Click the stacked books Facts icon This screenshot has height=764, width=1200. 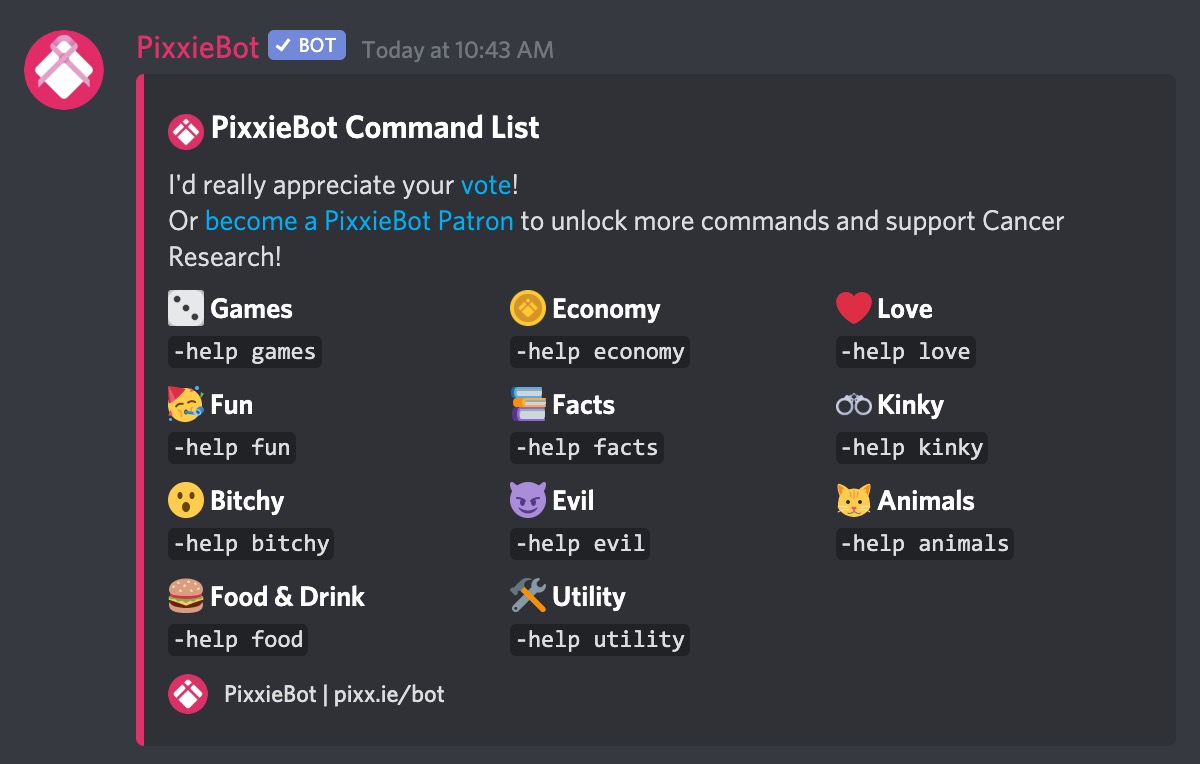tap(528, 404)
